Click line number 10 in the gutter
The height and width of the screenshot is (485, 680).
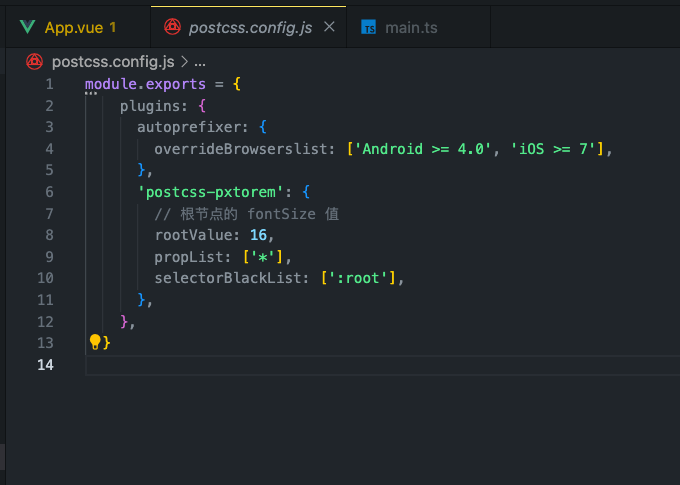coord(45,278)
